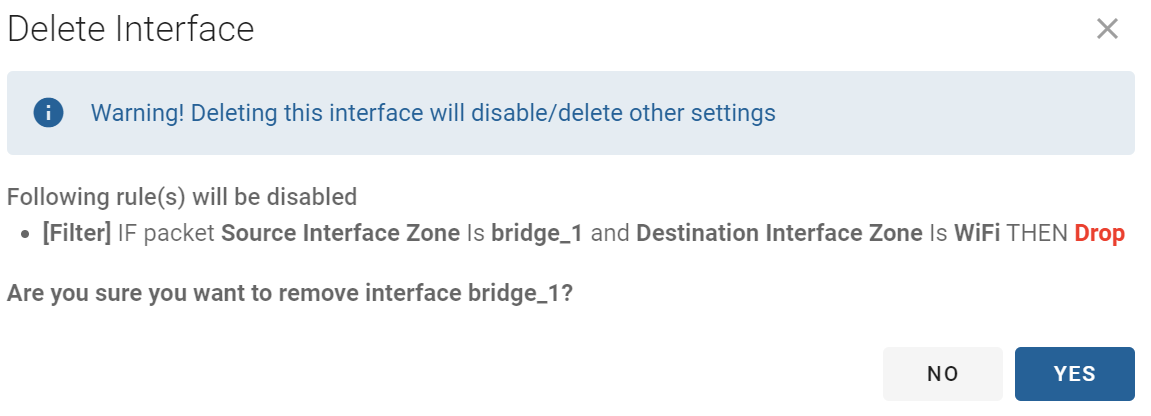Click the Delete Interface dialog title
The height and width of the screenshot is (416, 1151).
click(x=131, y=29)
